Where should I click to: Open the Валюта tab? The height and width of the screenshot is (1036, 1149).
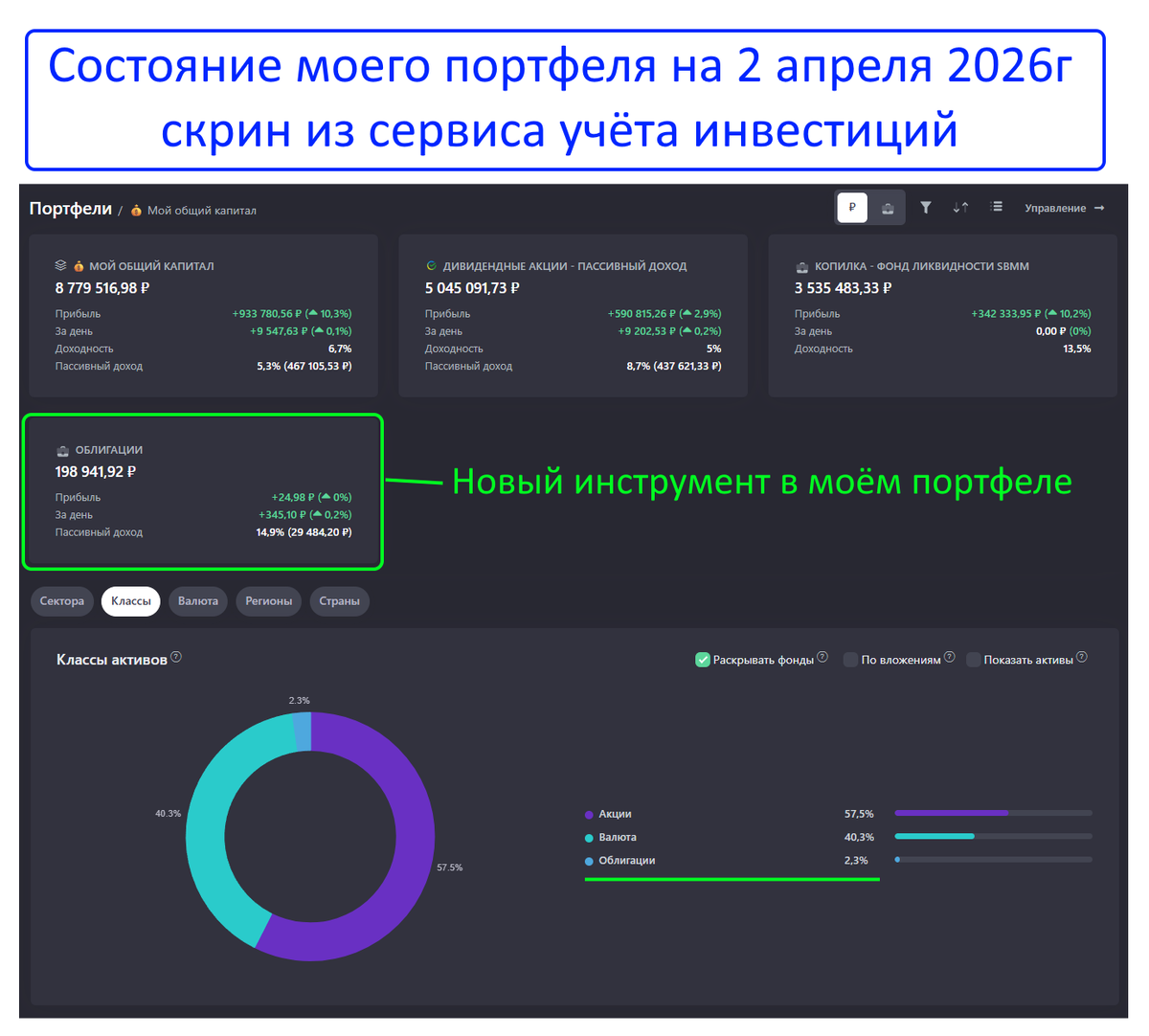pos(198,601)
